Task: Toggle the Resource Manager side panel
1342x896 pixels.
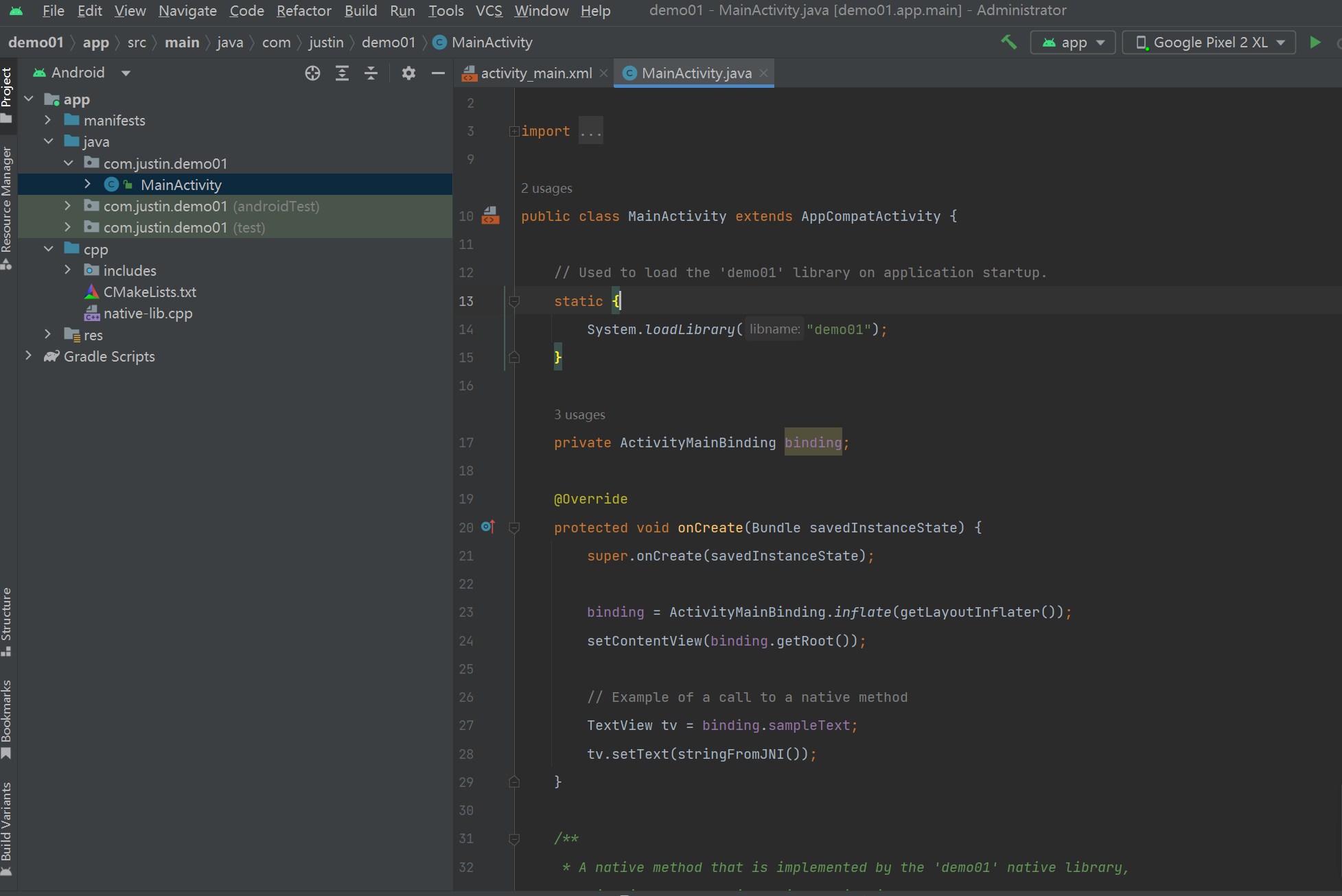Action: tap(7, 206)
